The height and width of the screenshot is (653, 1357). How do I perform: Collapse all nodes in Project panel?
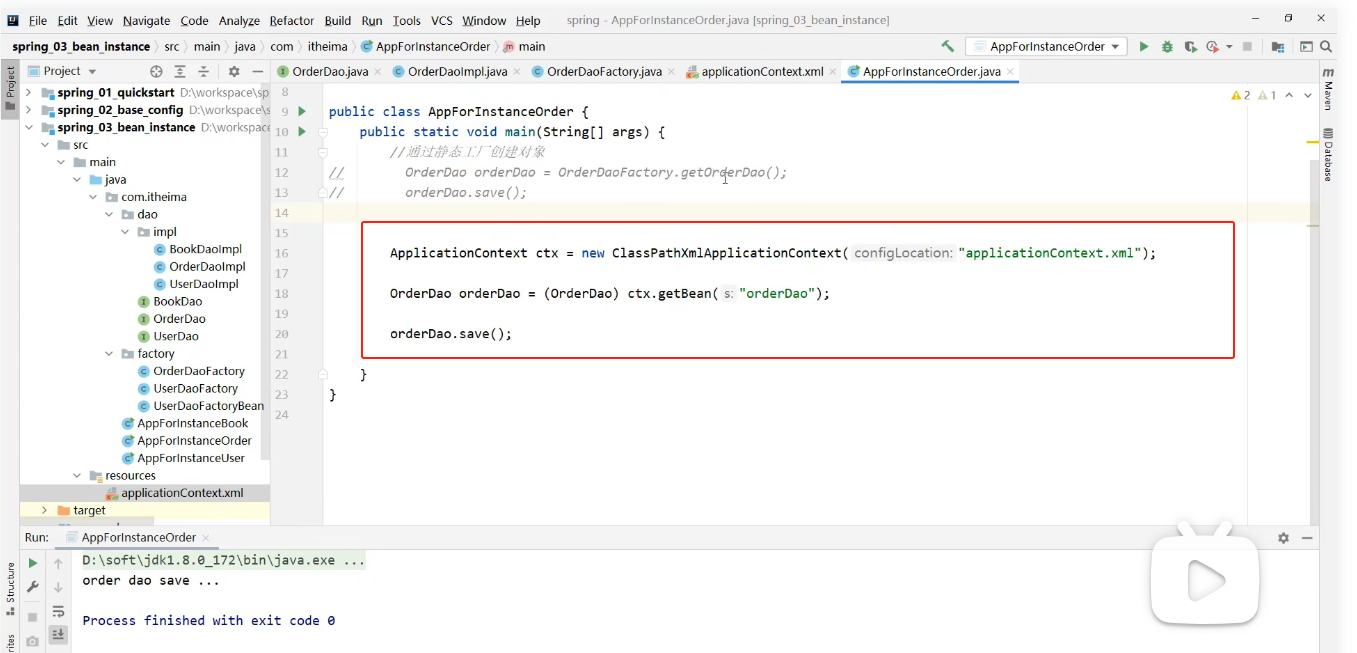click(204, 71)
